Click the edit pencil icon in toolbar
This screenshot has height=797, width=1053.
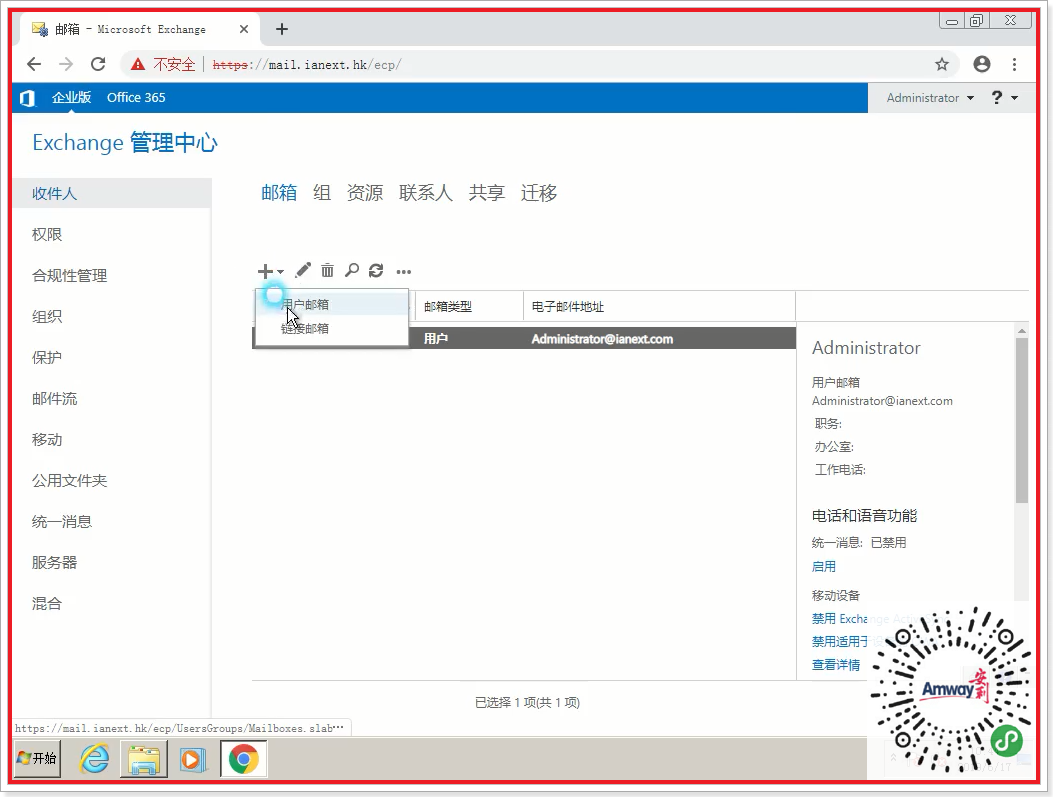[x=303, y=271]
